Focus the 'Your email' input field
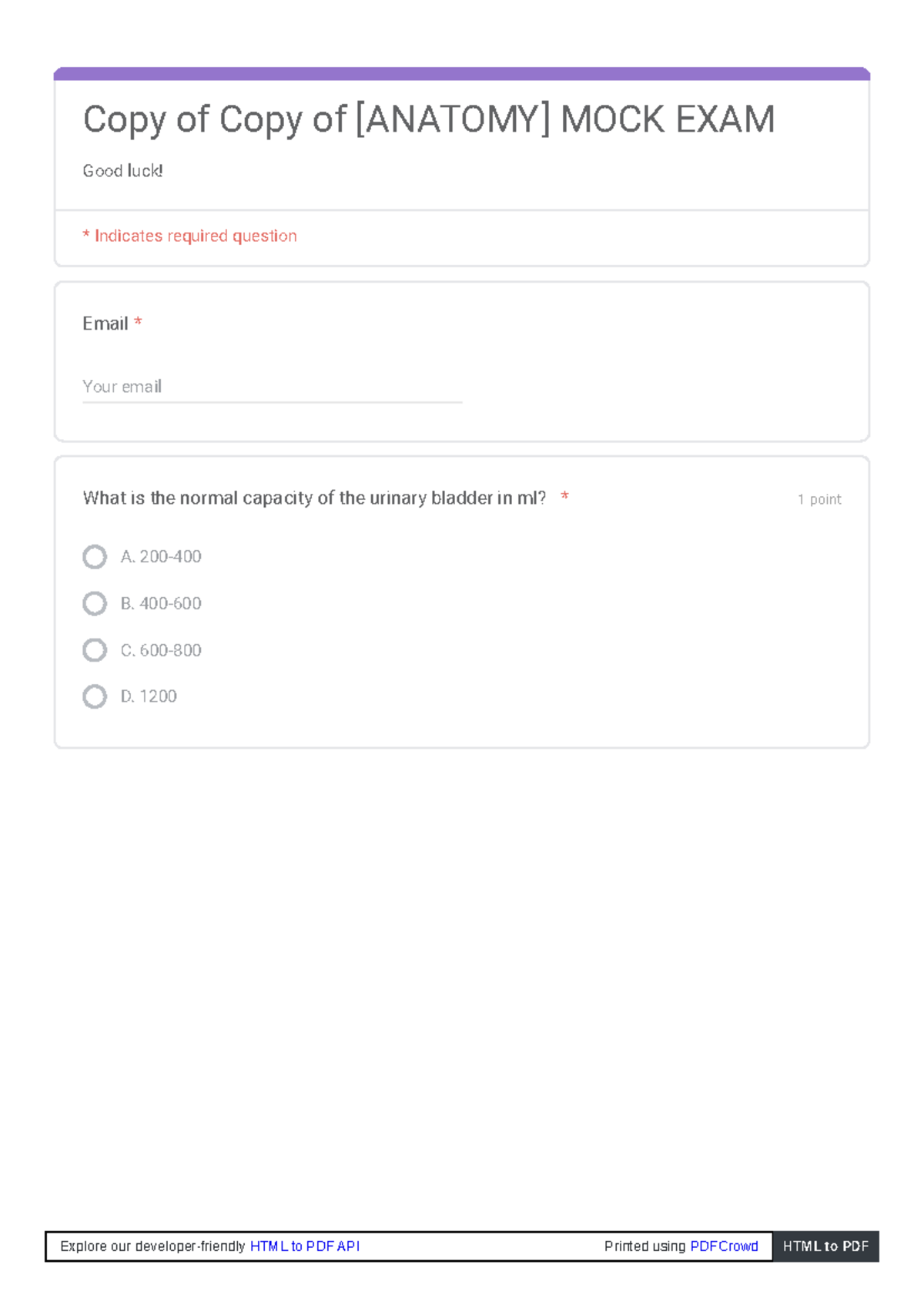Image resolution: width=924 pixels, height=1308 pixels. [272, 387]
